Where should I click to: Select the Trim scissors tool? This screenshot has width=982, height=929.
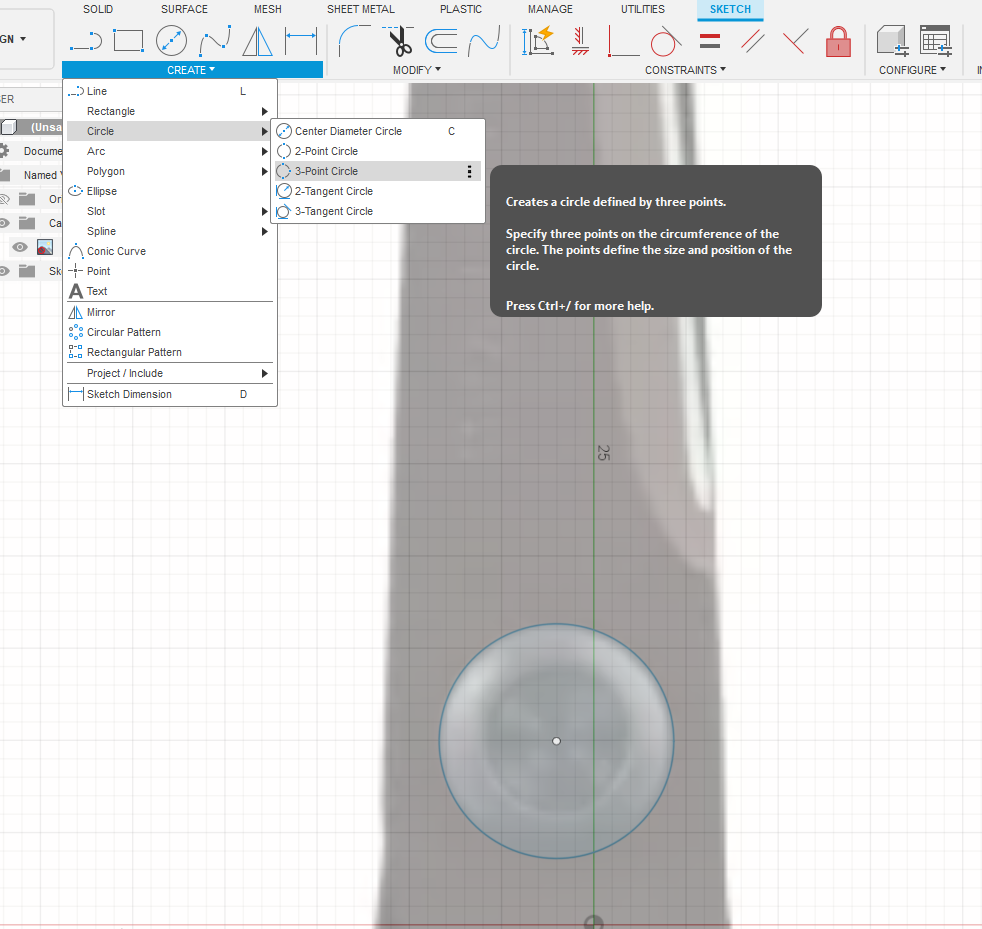[x=400, y=42]
